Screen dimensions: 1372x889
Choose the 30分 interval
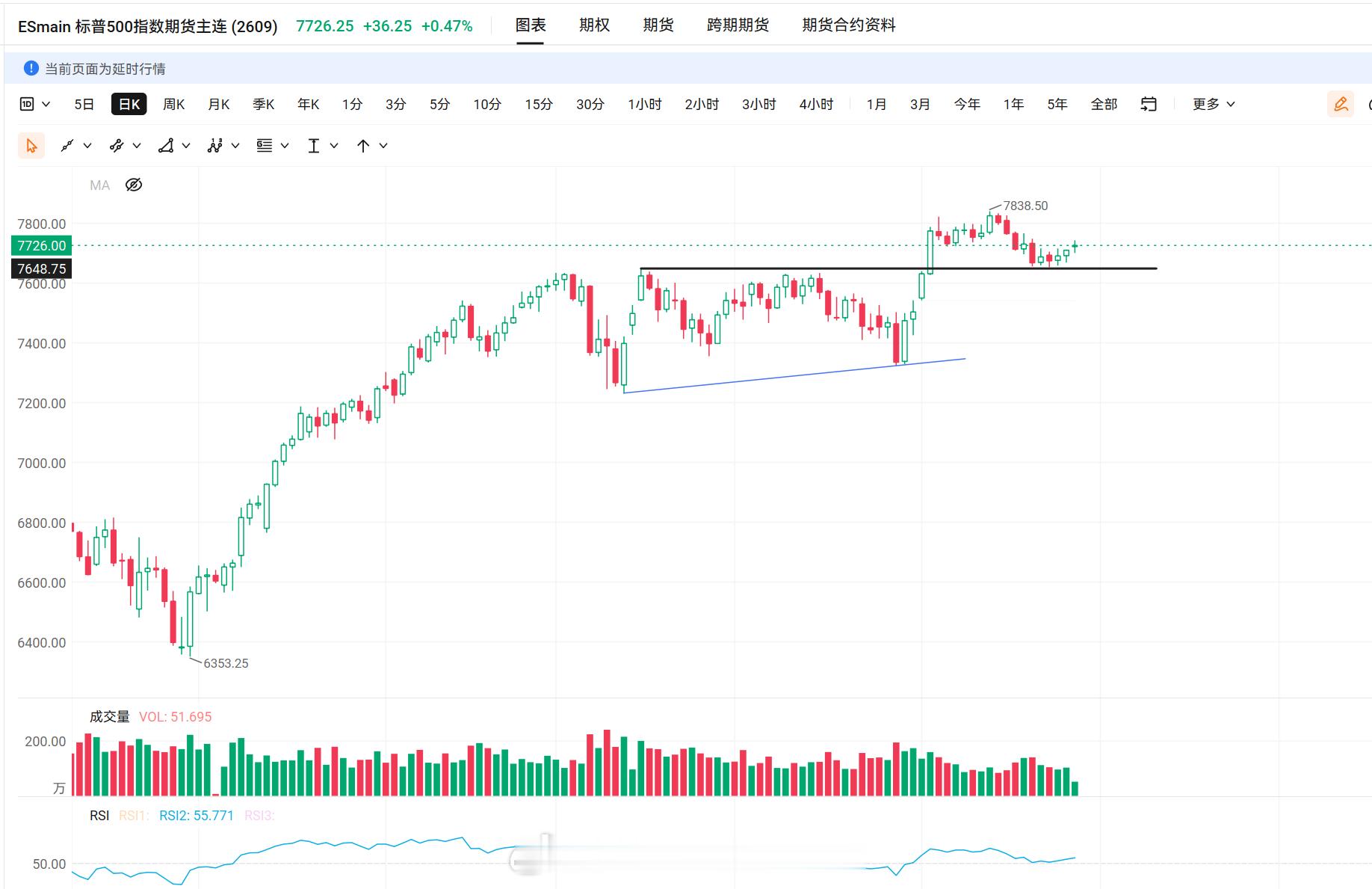click(590, 104)
